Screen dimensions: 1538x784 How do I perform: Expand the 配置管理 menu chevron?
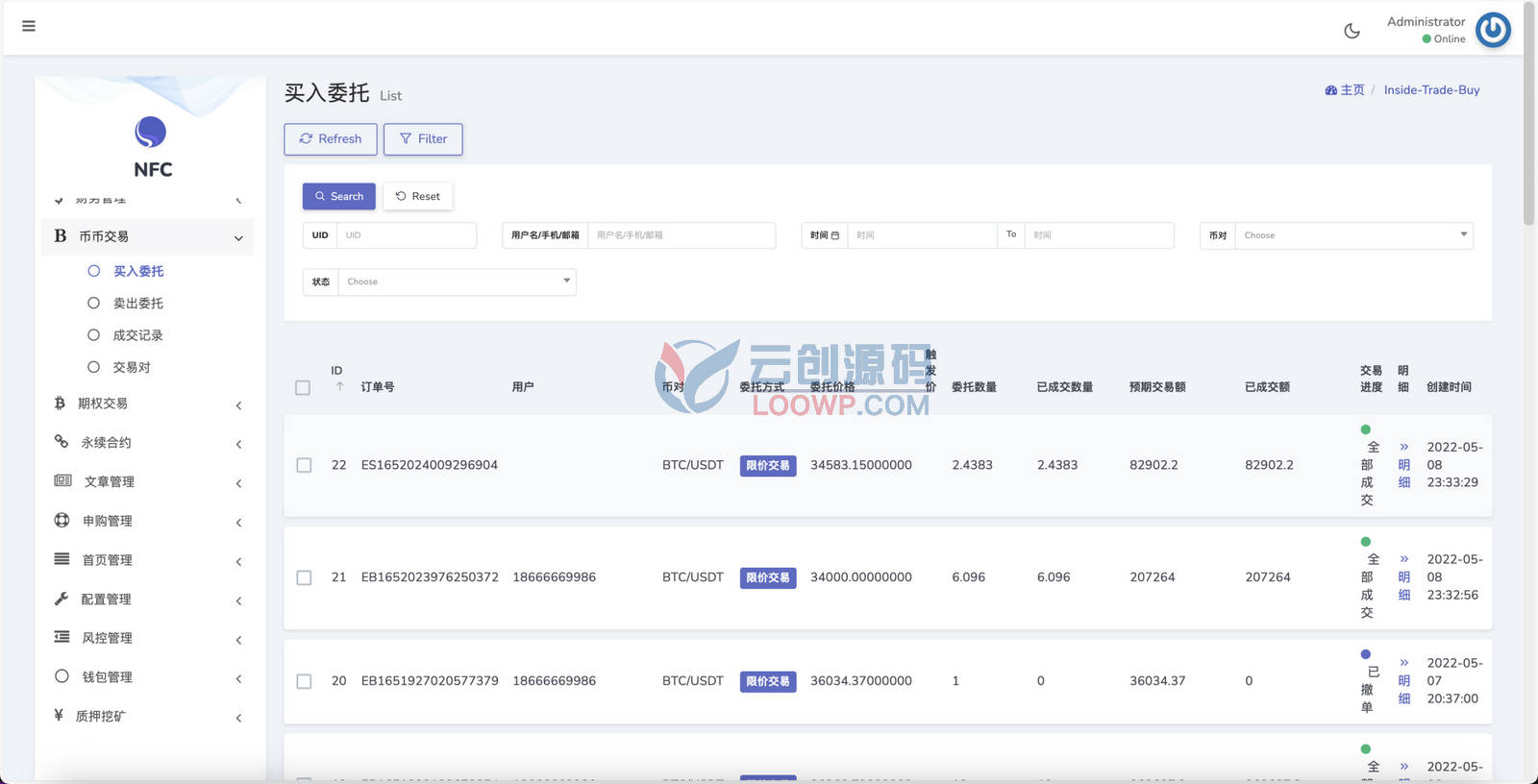click(x=238, y=600)
